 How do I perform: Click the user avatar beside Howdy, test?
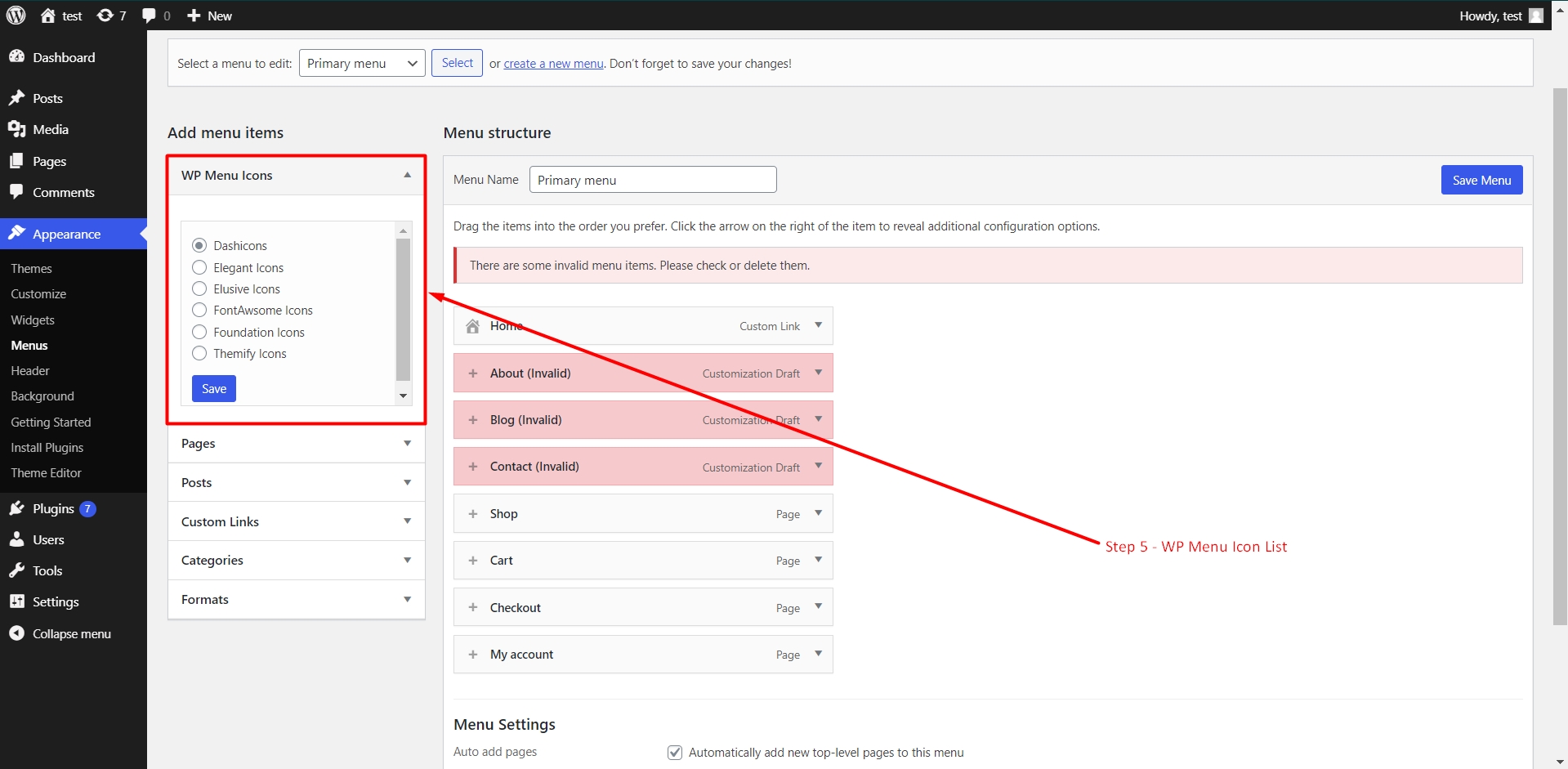(x=1536, y=16)
